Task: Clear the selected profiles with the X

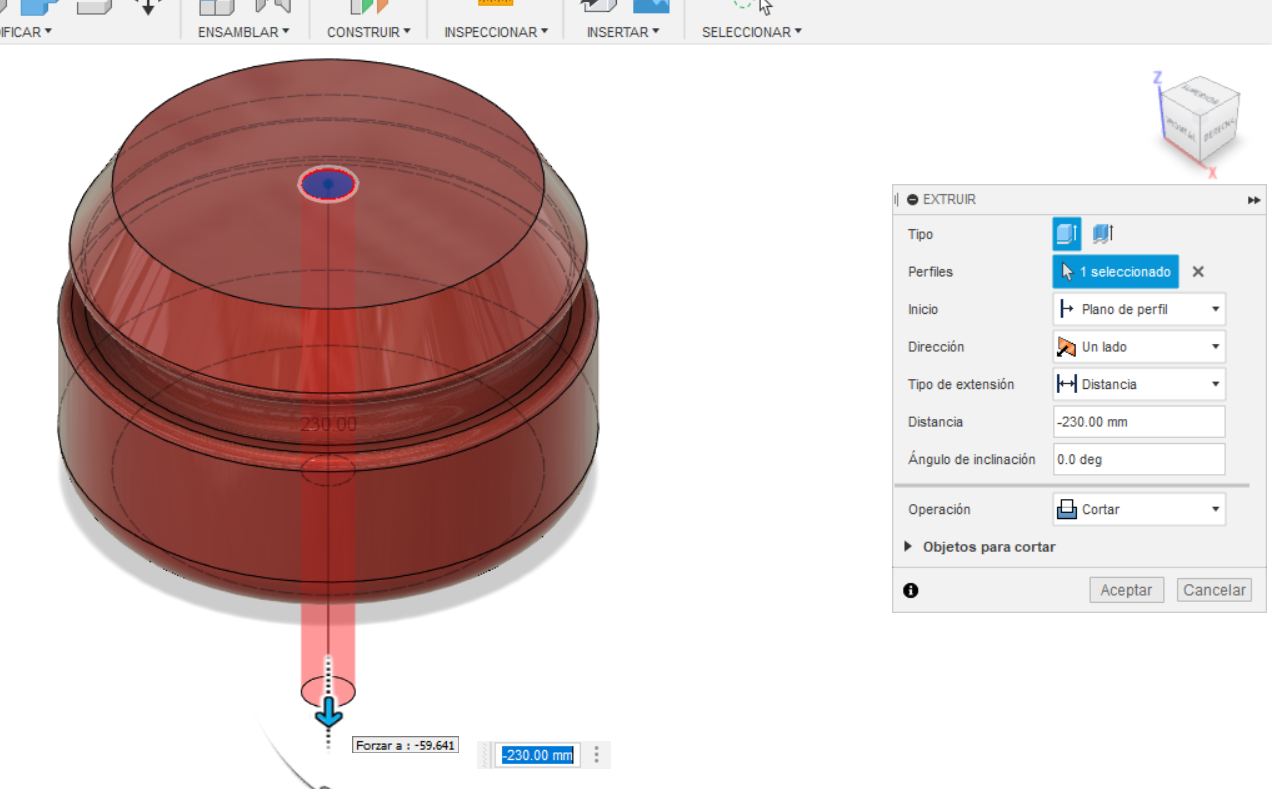Action: [1198, 272]
